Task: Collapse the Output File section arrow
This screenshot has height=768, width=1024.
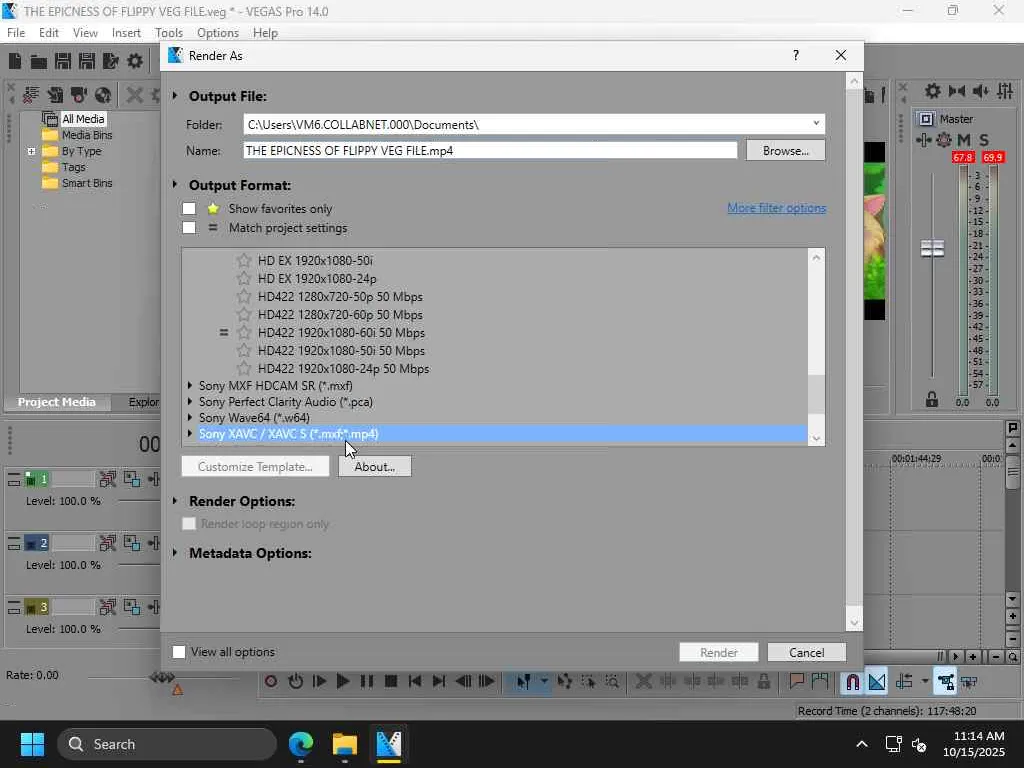Action: pyautogui.click(x=175, y=96)
